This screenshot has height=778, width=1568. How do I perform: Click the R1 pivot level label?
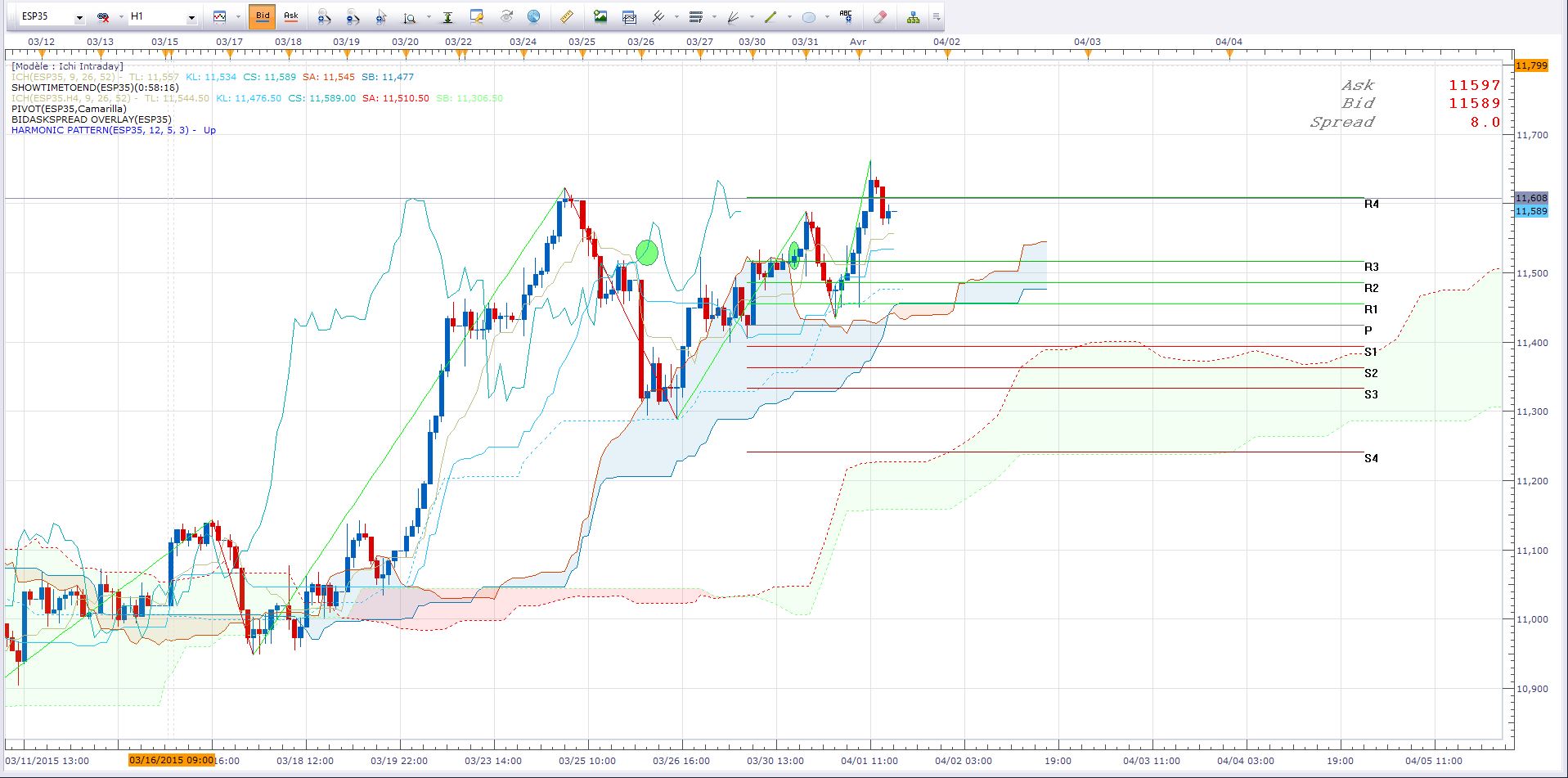1372,309
